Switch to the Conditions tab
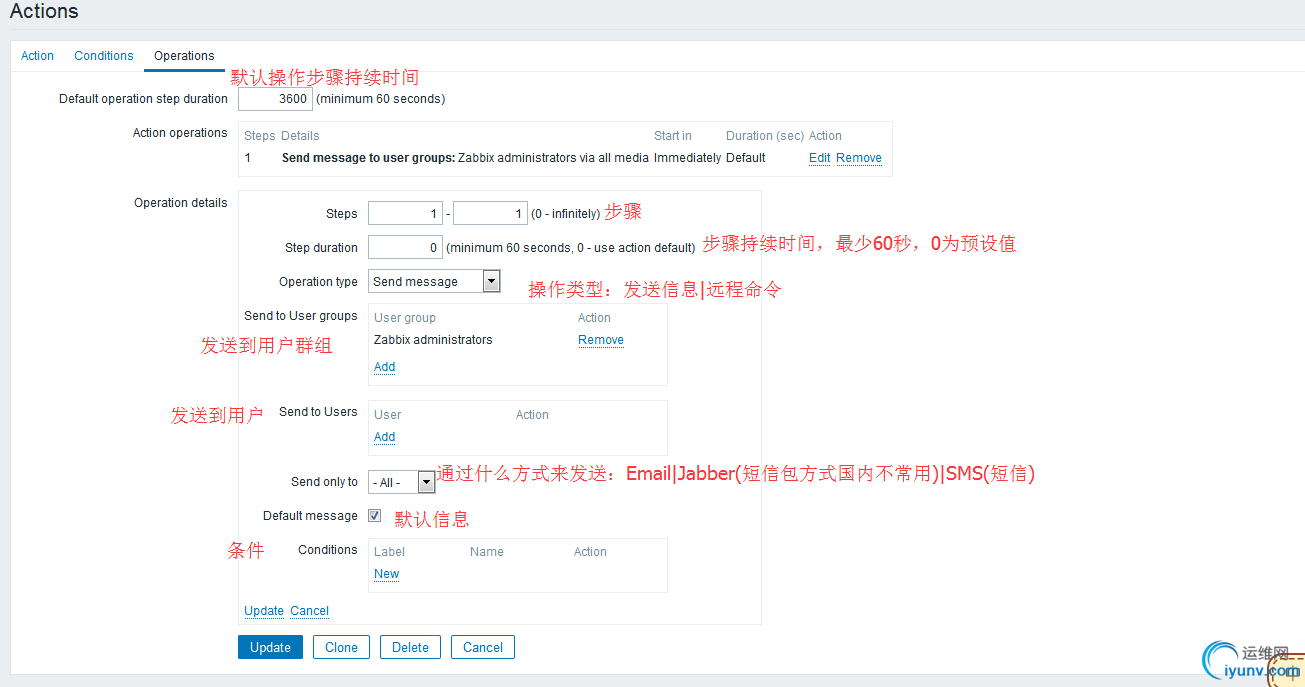The image size is (1305, 687). (104, 56)
